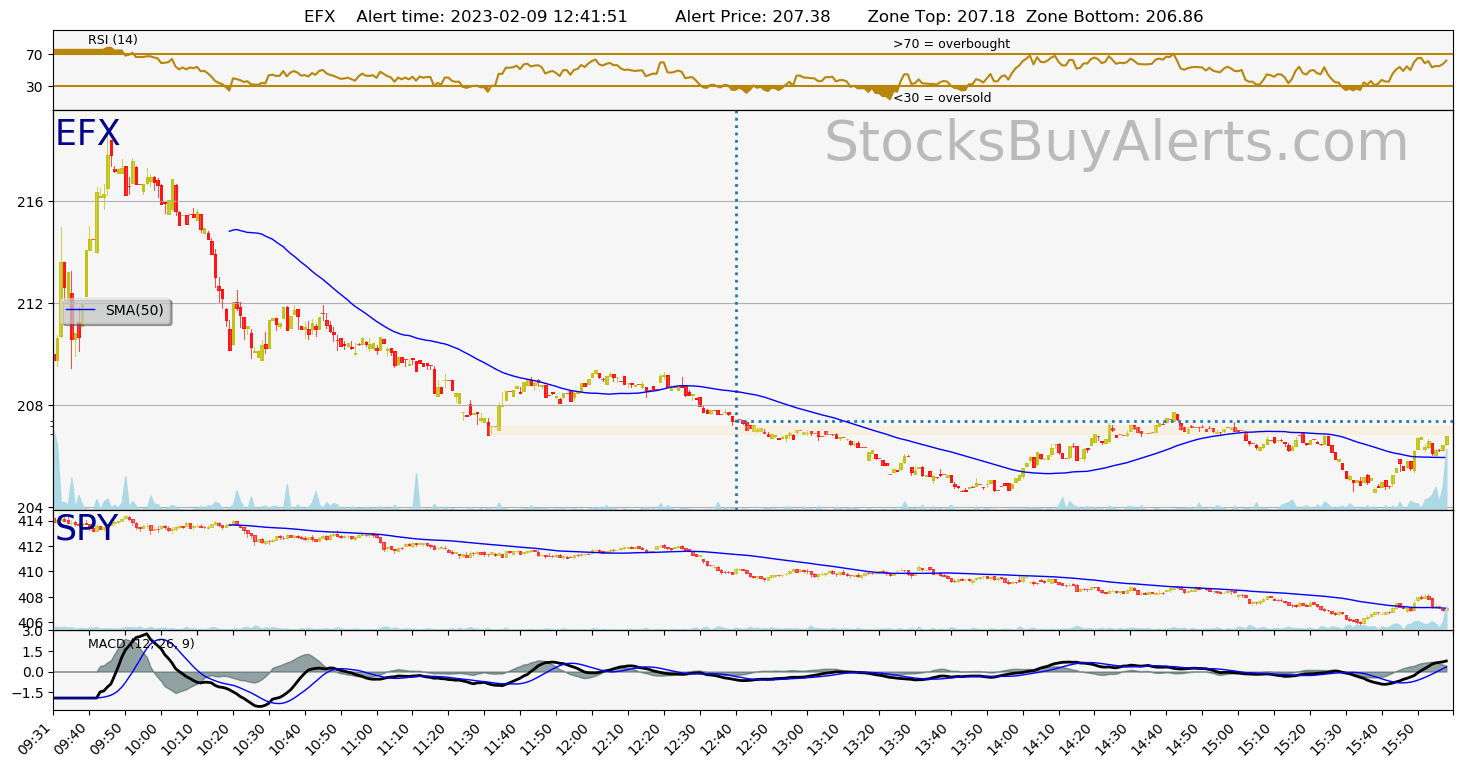Image resolution: width=1468 pixels, height=768 pixels.
Task: Click the Zone Bottom: 206.86 title text
Action: (x=1115, y=17)
